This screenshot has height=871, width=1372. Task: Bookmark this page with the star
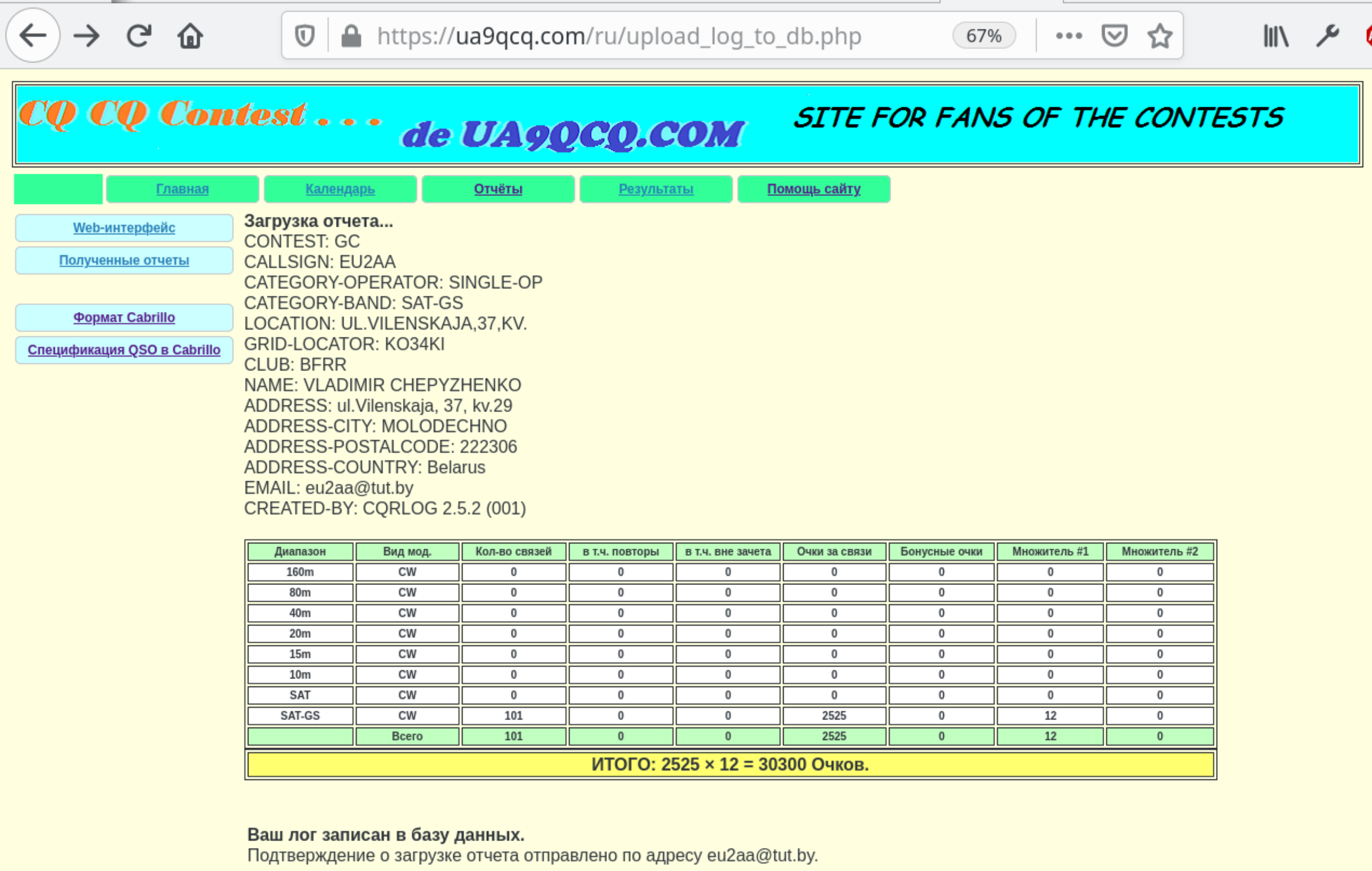click(1160, 36)
